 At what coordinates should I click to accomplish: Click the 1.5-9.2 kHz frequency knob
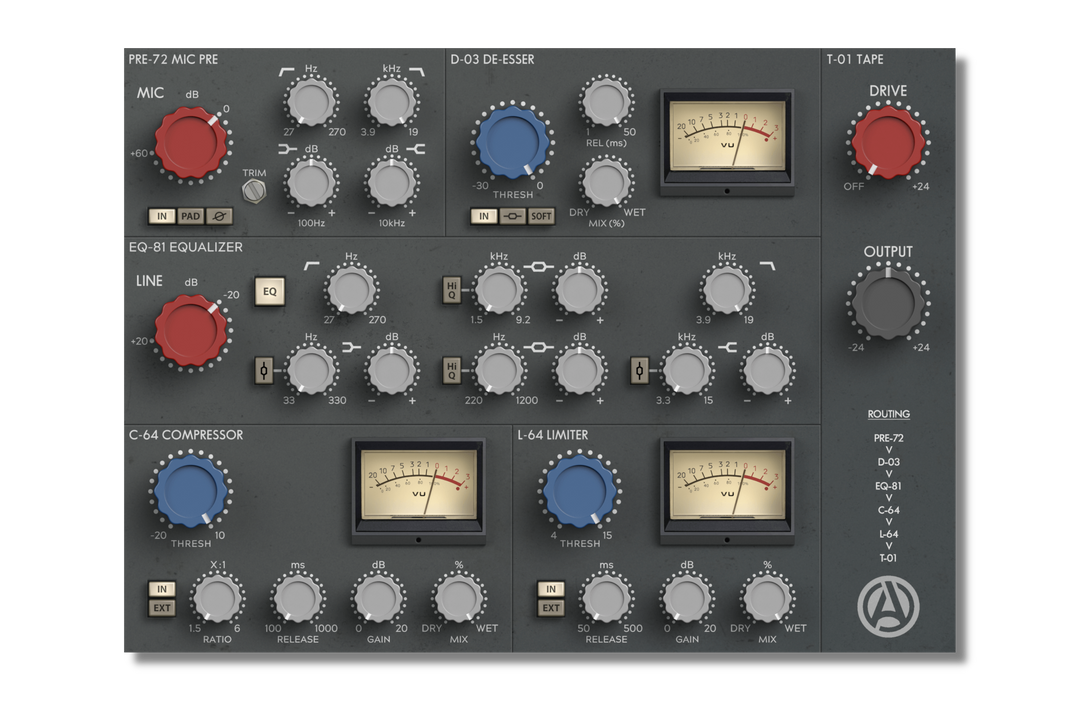pos(499,289)
